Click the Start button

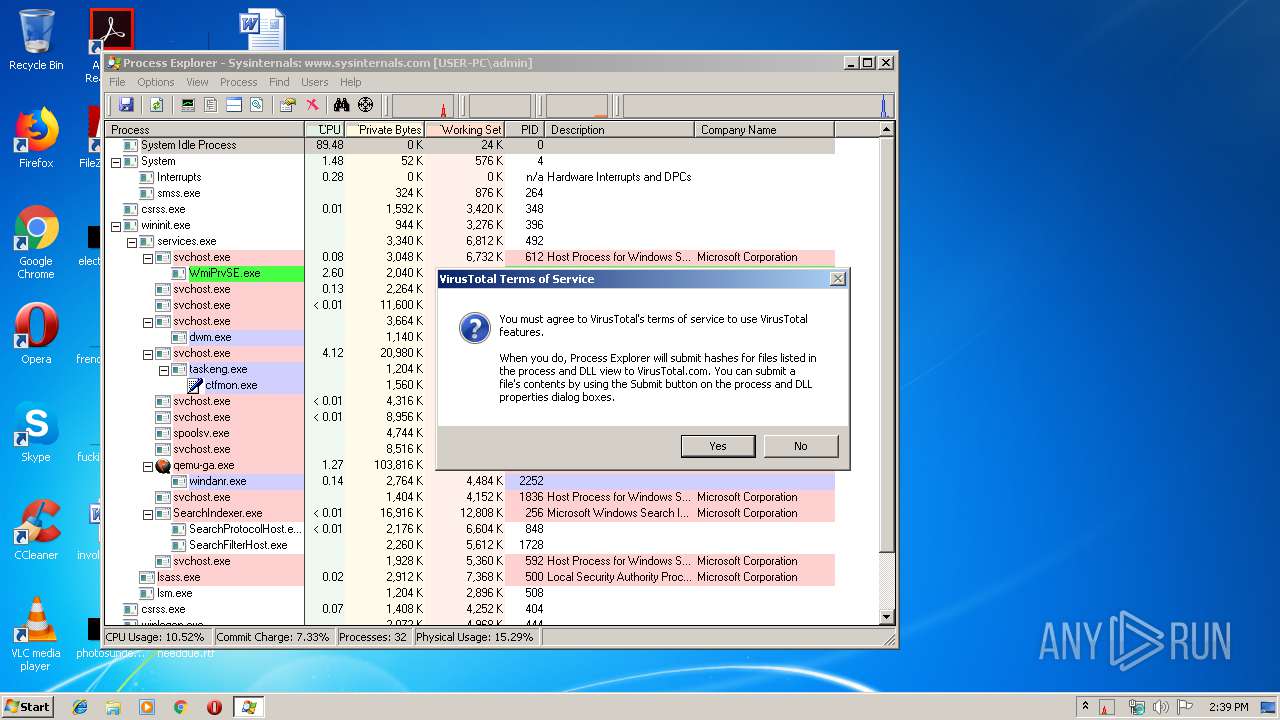point(27,707)
